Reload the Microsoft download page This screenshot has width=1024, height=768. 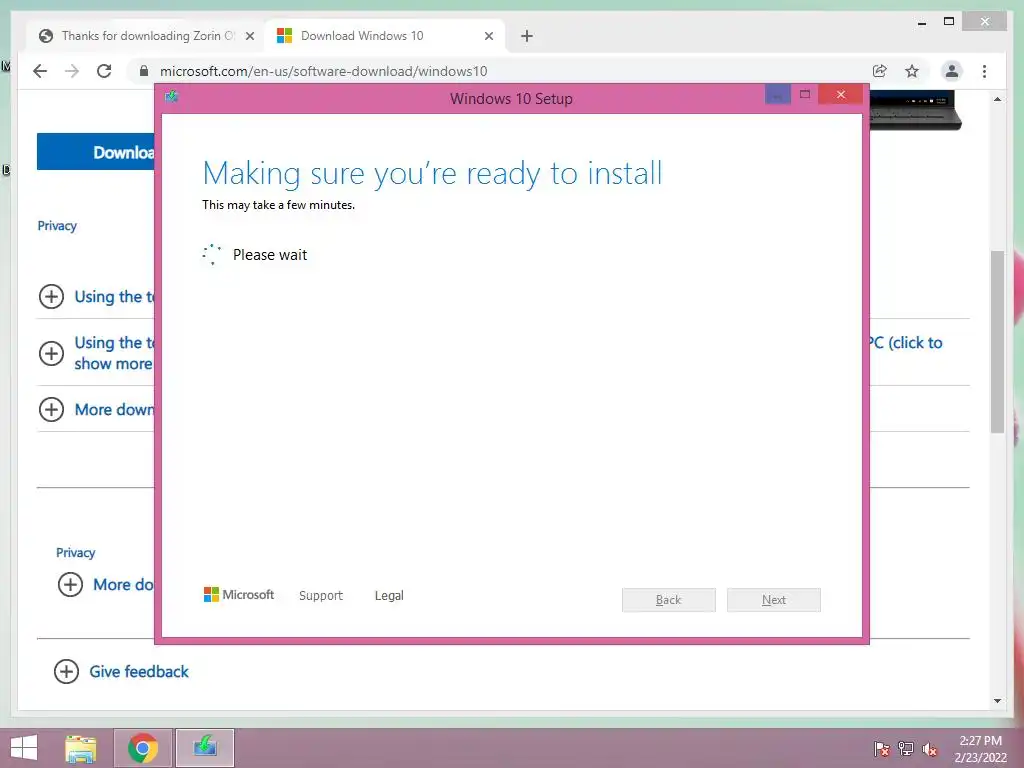tap(104, 71)
